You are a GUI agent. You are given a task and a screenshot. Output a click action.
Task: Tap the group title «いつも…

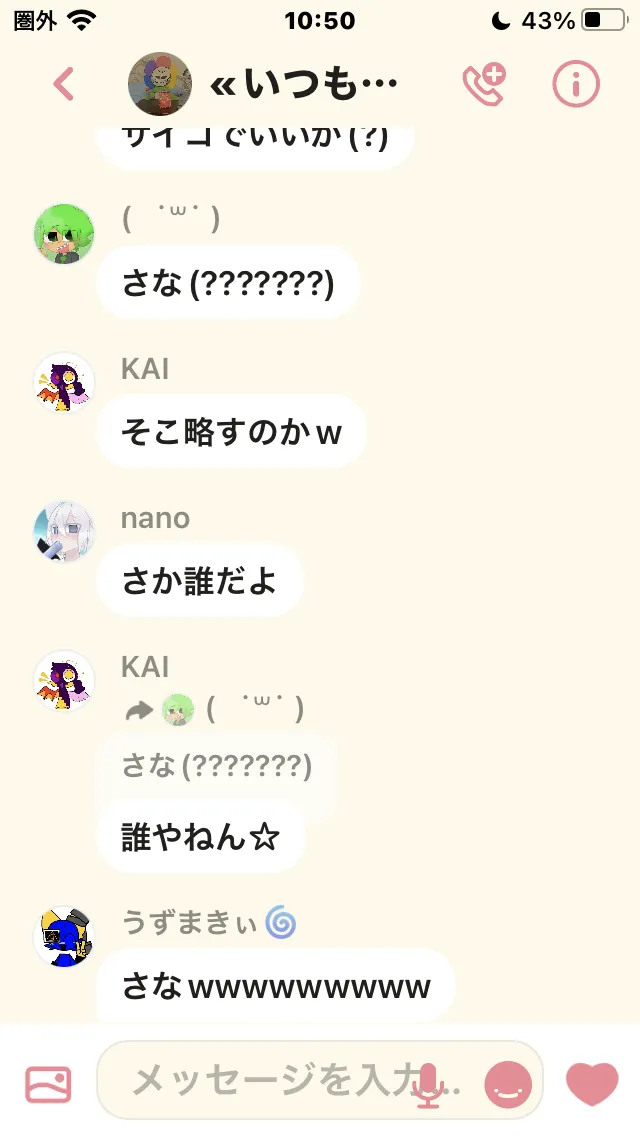303,85
